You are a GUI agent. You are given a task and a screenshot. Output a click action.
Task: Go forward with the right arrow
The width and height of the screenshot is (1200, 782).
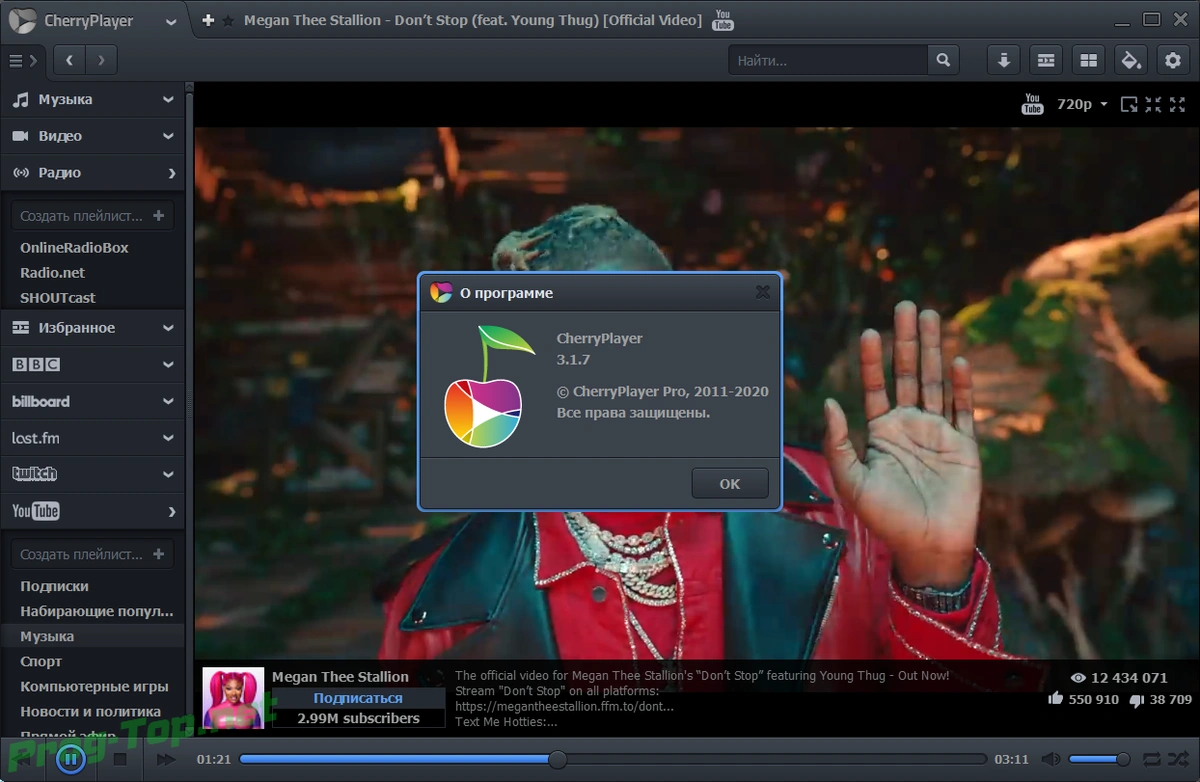101,60
